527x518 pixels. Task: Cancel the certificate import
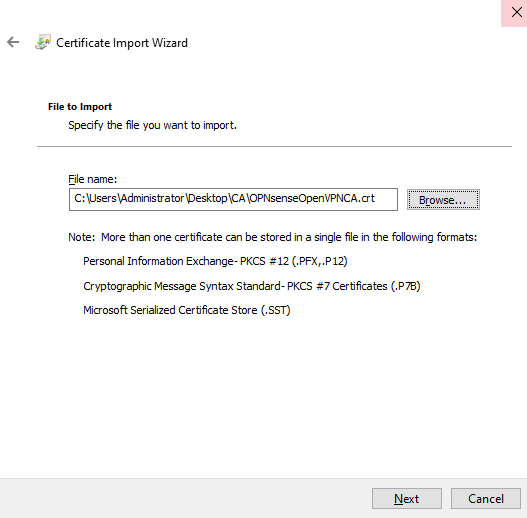click(486, 499)
